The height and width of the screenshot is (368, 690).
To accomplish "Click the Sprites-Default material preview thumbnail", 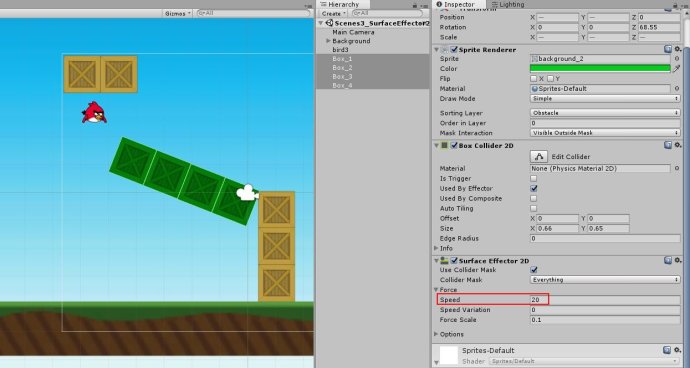I will tap(448, 356).
